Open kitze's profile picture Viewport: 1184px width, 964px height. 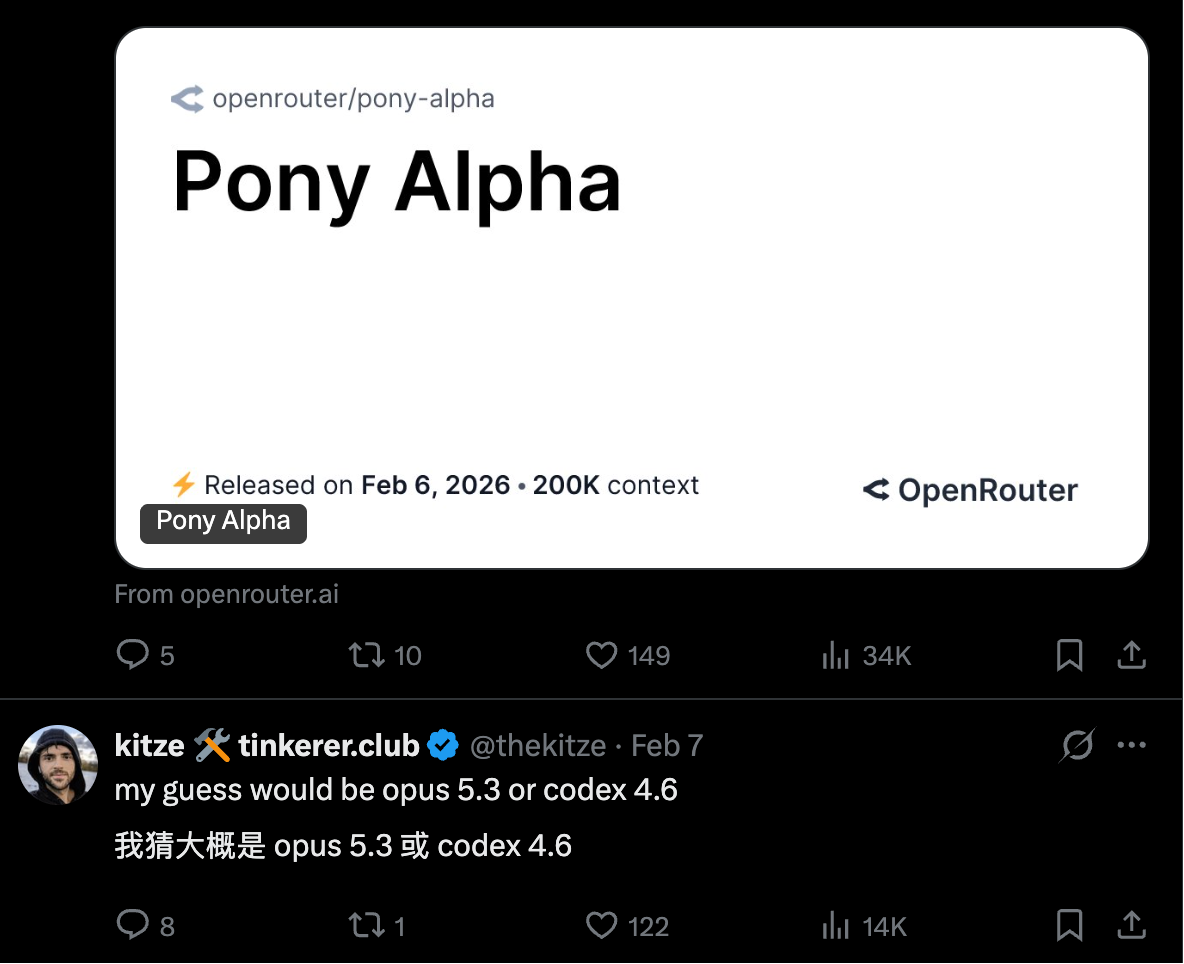57,764
